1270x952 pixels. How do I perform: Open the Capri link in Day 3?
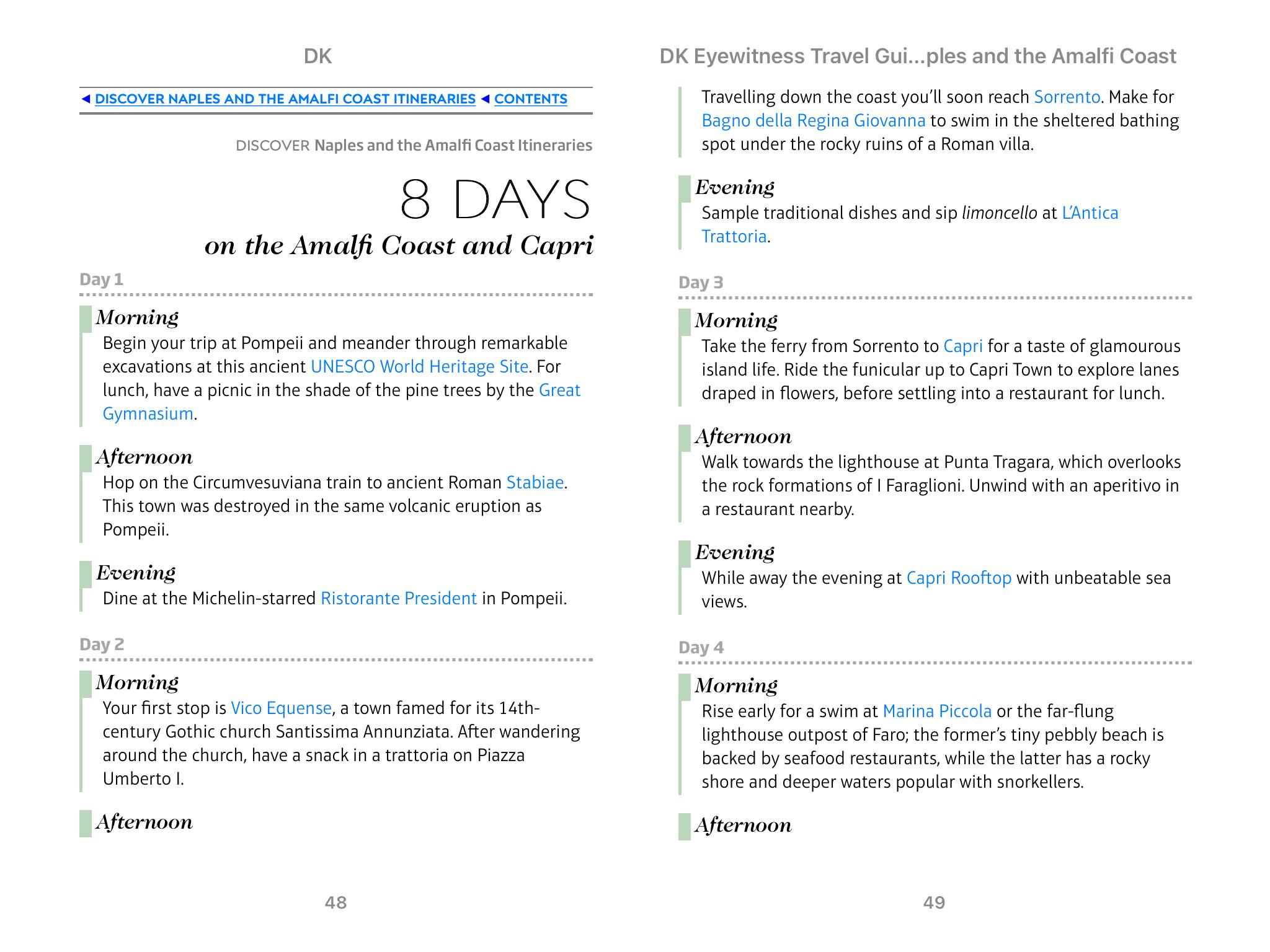coord(962,346)
